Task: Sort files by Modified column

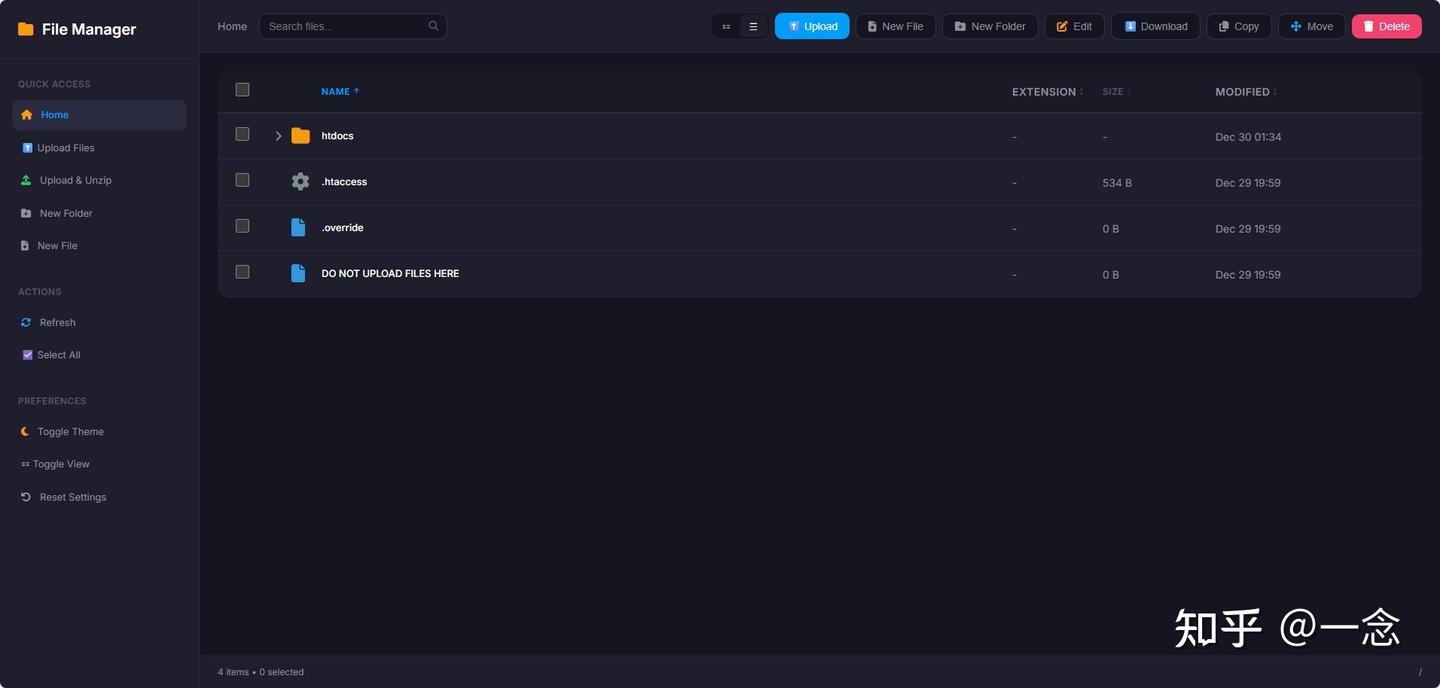Action: pos(1242,92)
